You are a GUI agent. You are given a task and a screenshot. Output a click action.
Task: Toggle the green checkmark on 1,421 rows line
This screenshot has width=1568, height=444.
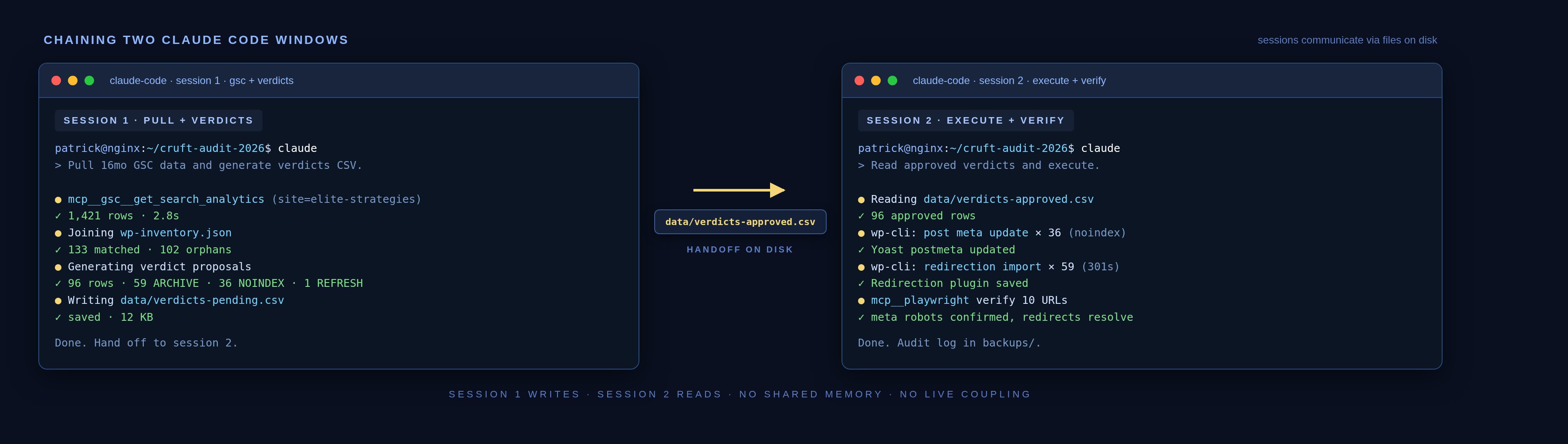[58, 216]
